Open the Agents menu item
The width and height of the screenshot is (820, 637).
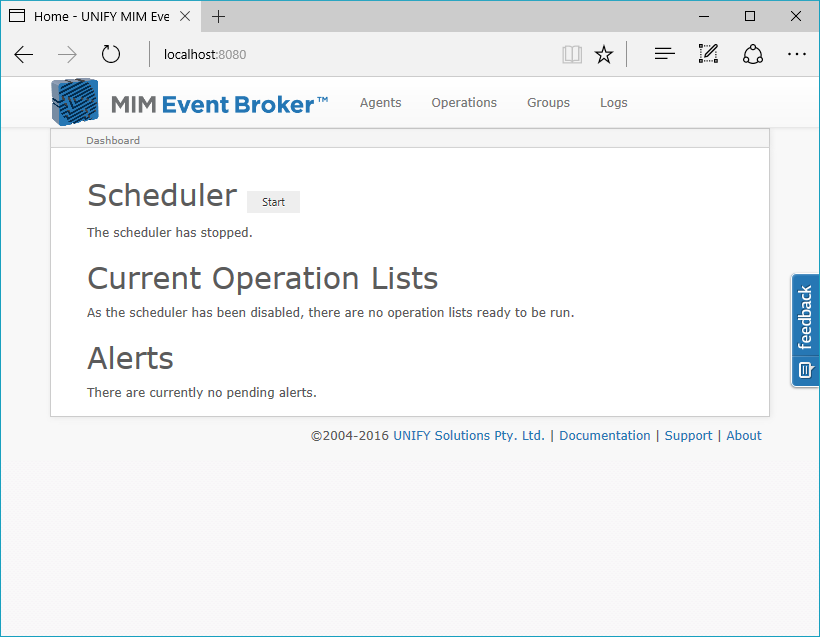click(x=380, y=103)
